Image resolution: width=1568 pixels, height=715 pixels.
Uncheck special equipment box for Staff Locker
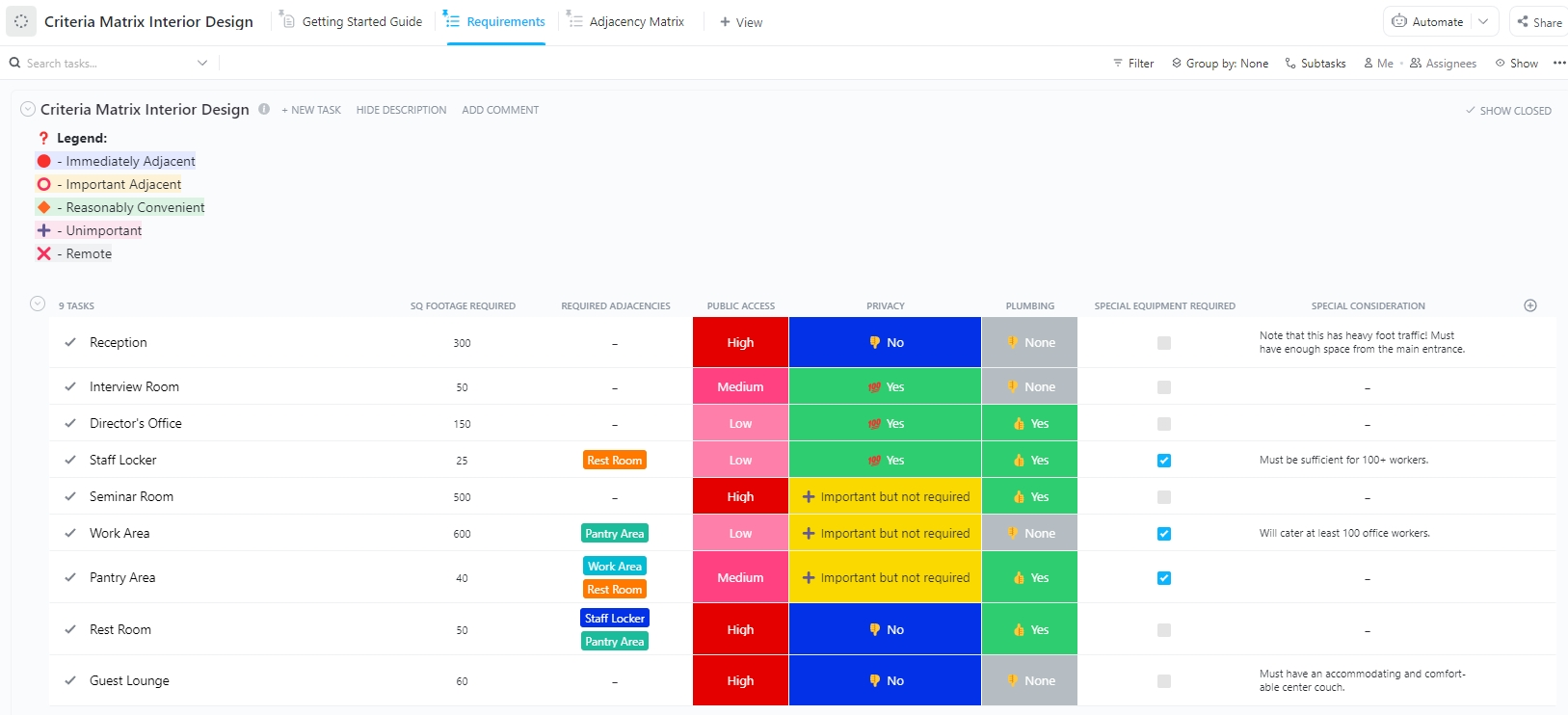click(1164, 461)
